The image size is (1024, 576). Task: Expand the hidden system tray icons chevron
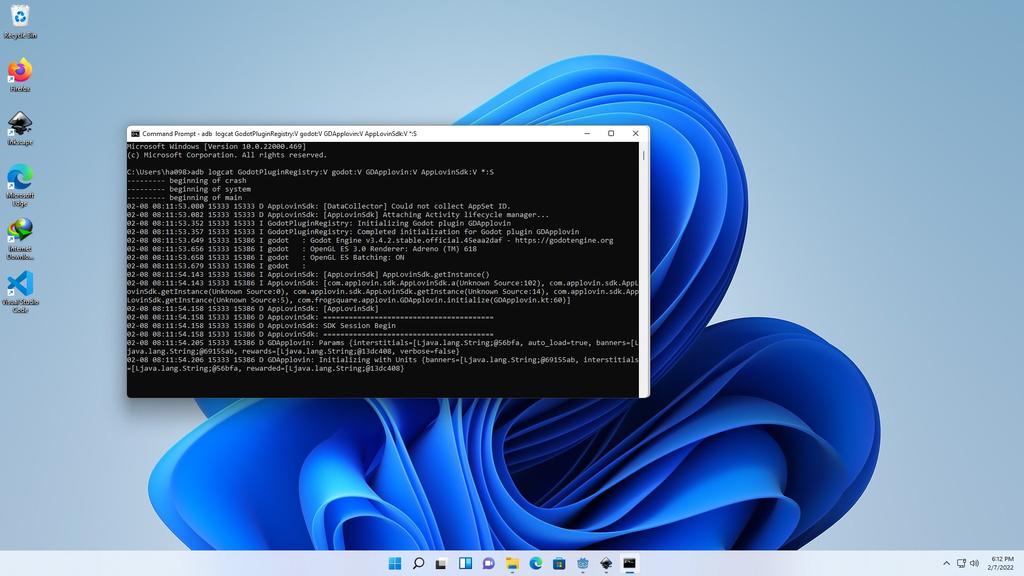tap(946, 563)
